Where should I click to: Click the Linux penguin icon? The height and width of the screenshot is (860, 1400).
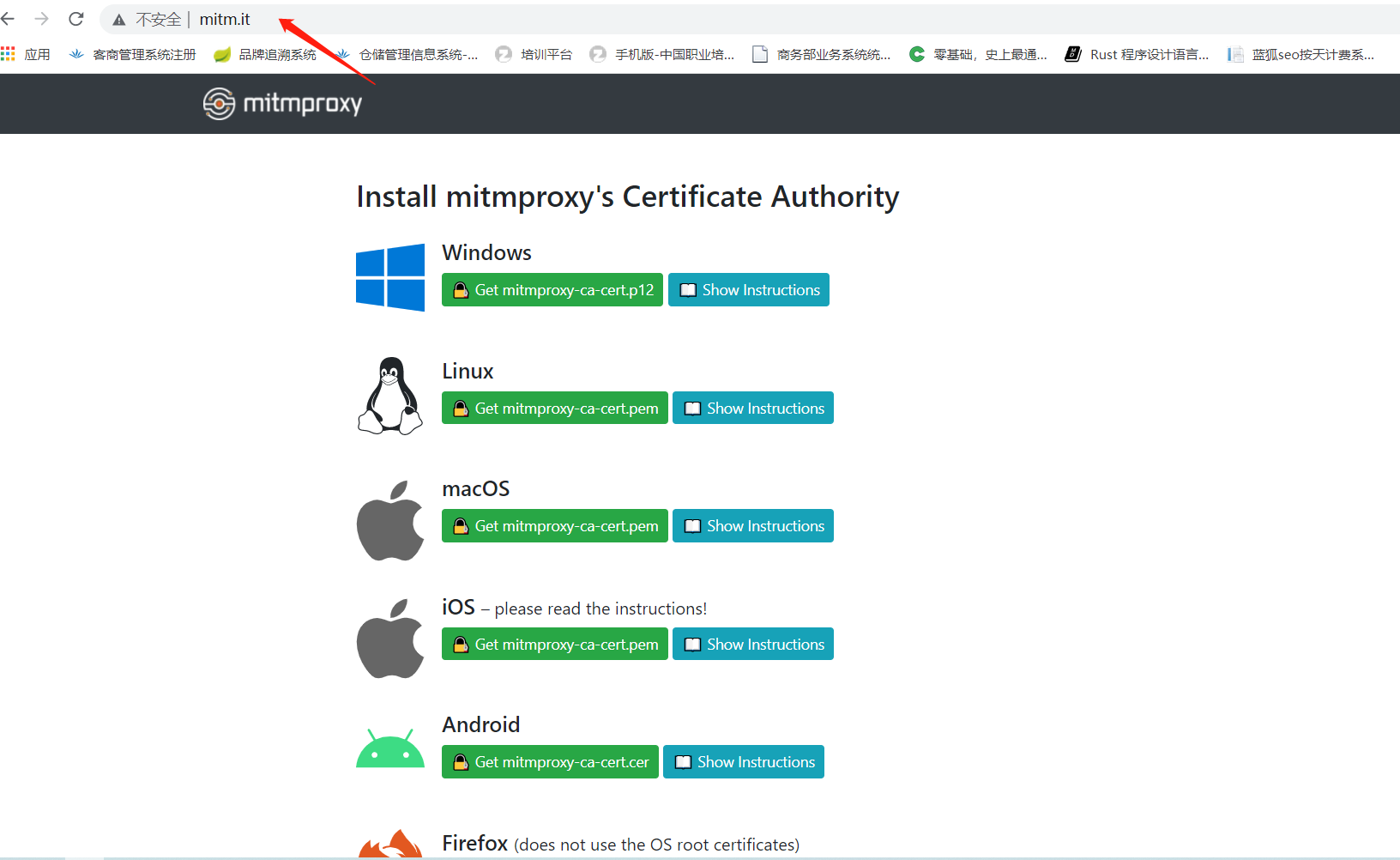390,396
